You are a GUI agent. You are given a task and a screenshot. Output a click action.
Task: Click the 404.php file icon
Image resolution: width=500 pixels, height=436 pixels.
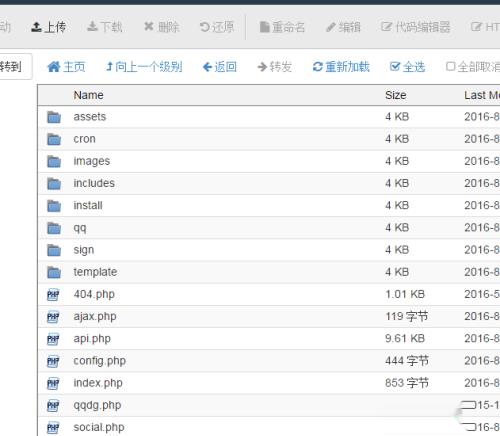(53, 295)
